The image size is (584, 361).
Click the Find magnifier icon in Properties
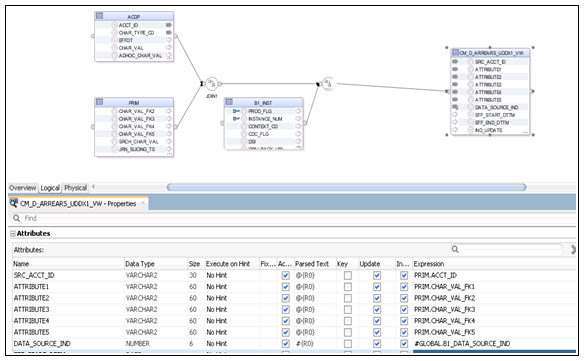[16, 218]
